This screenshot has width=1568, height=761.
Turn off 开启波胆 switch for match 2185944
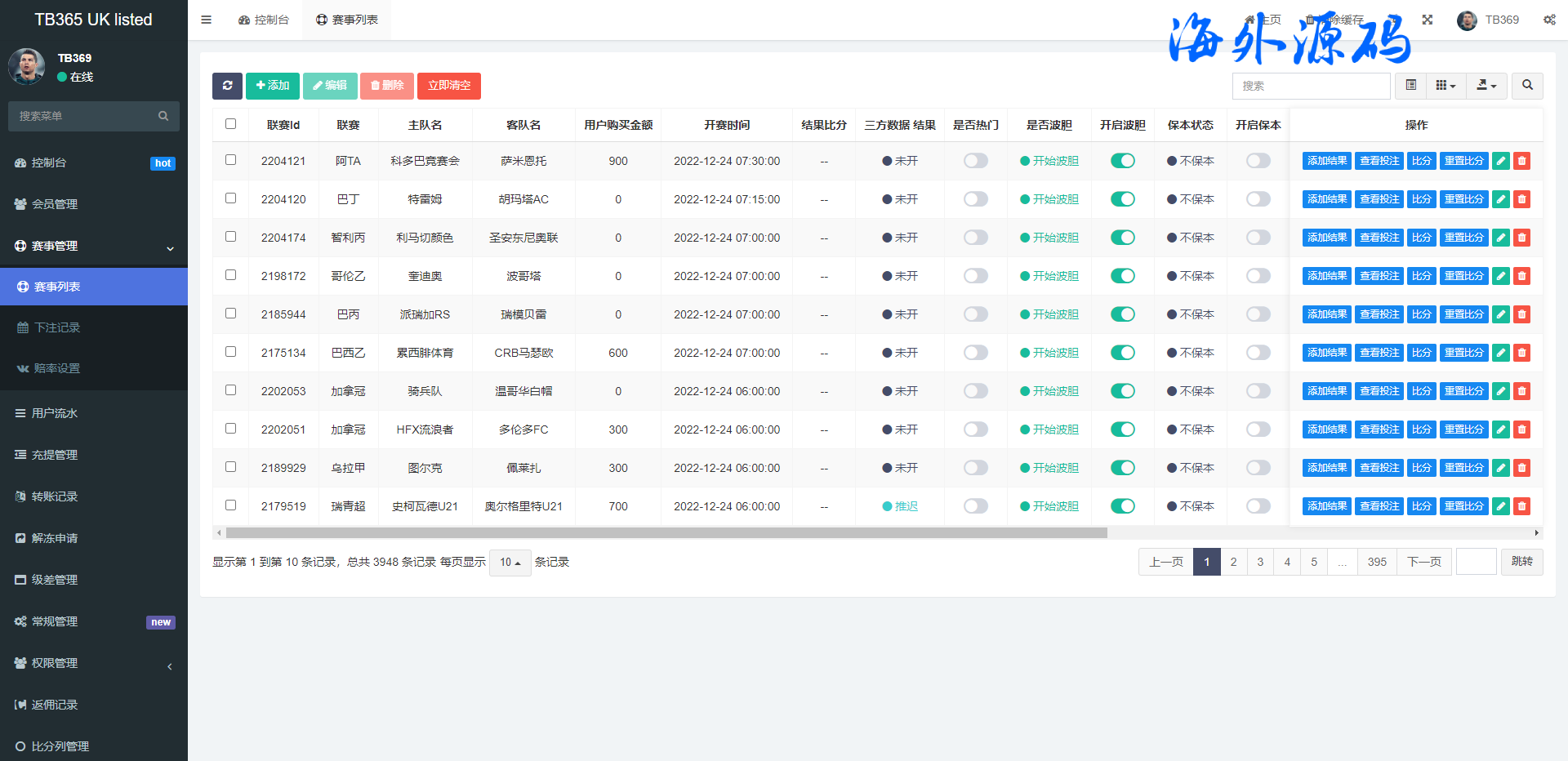tap(1123, 314)
